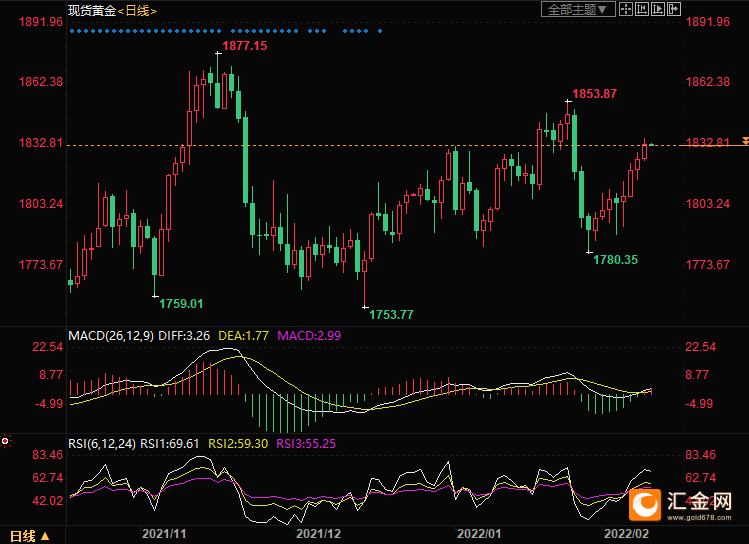Click the RSI2:59.30 value
The image size is (749, 544).
pos(238,444)
